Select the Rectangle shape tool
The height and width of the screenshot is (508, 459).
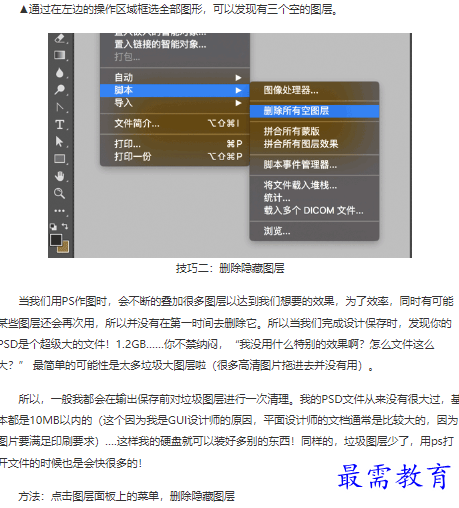point(60,159)
